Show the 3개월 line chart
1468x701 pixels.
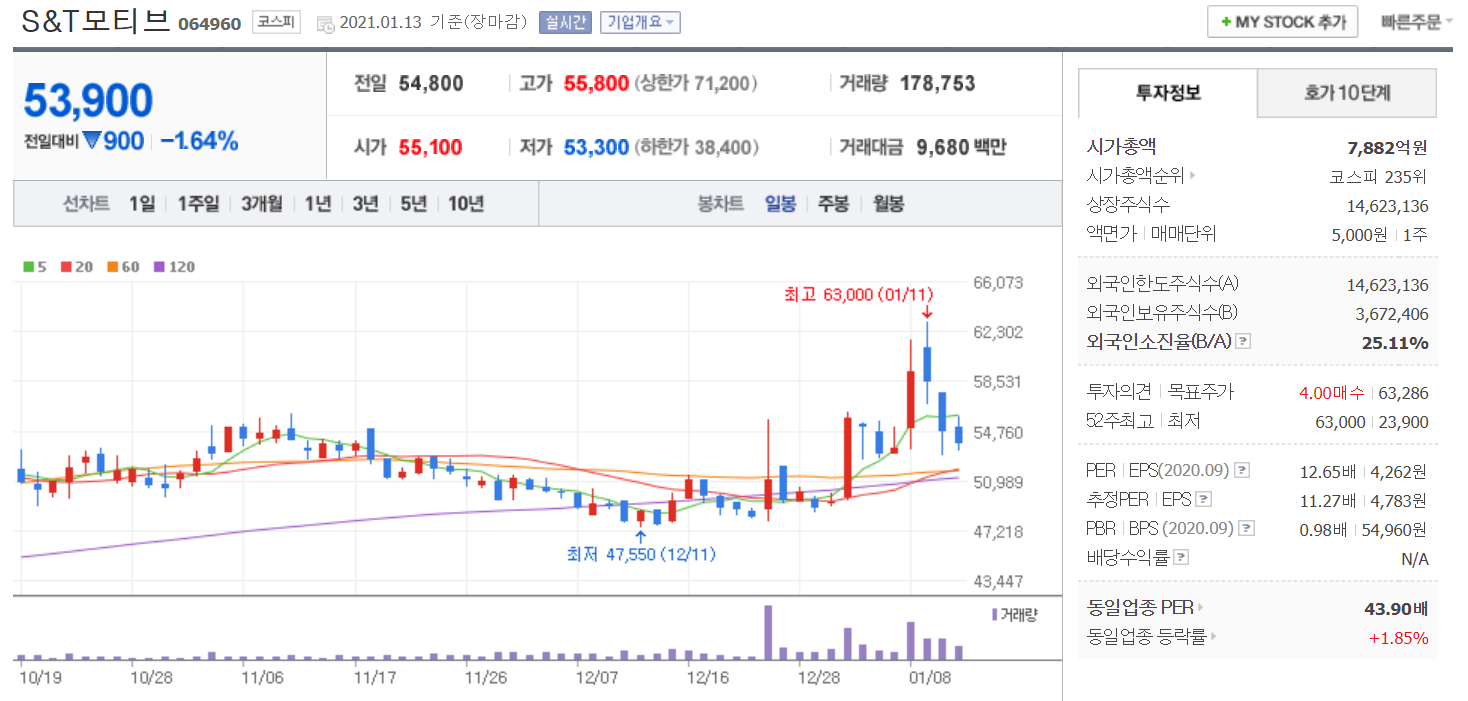click(261, 204)
